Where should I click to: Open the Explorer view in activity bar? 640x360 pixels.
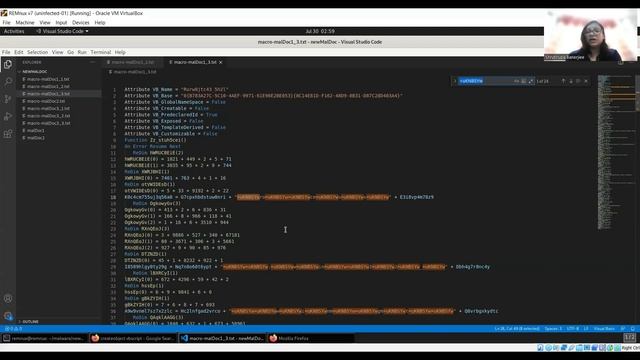click(x=8, y=64)
